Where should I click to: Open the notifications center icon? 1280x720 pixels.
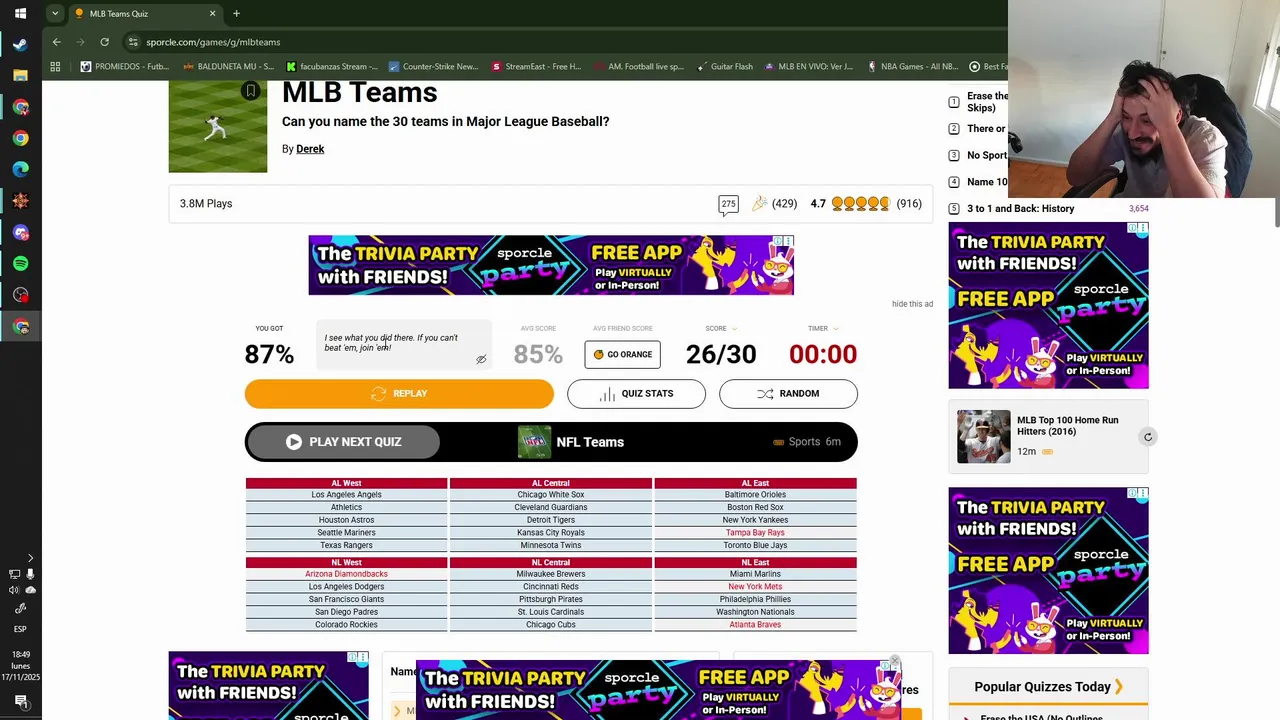click(x=20, y=700)
